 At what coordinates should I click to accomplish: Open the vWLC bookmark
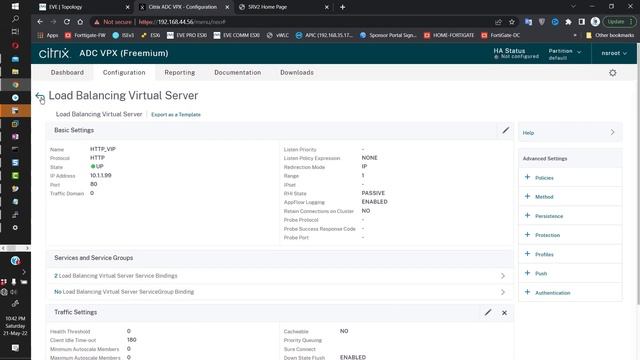click(x=278, y=36)
